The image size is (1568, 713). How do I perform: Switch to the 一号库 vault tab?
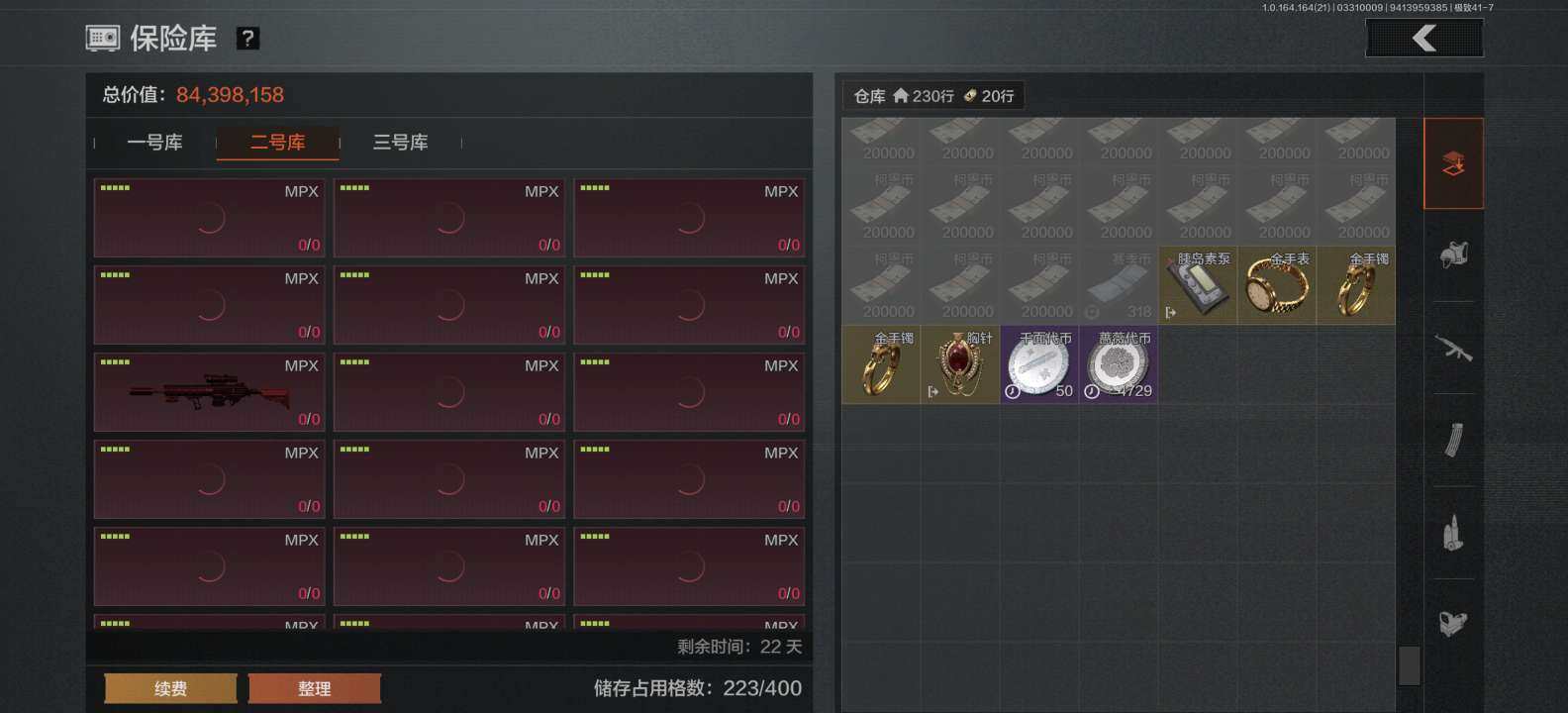click(155, 143)
